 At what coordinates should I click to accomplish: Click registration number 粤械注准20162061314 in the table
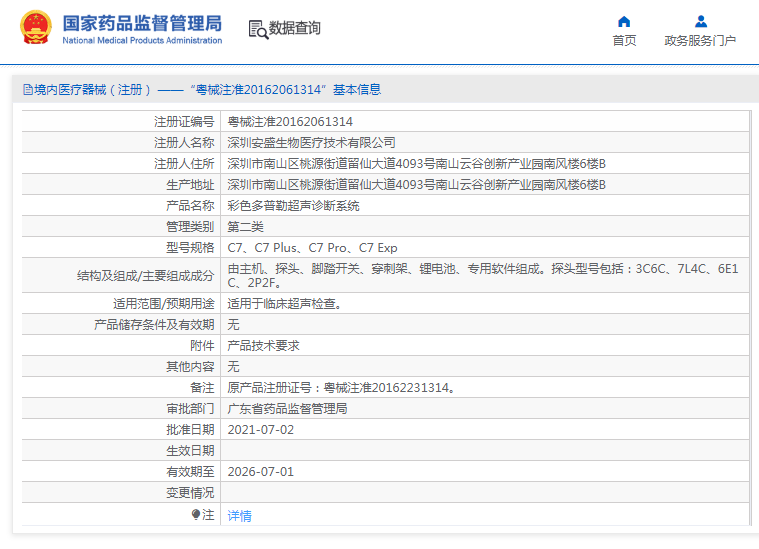(290, 121)
